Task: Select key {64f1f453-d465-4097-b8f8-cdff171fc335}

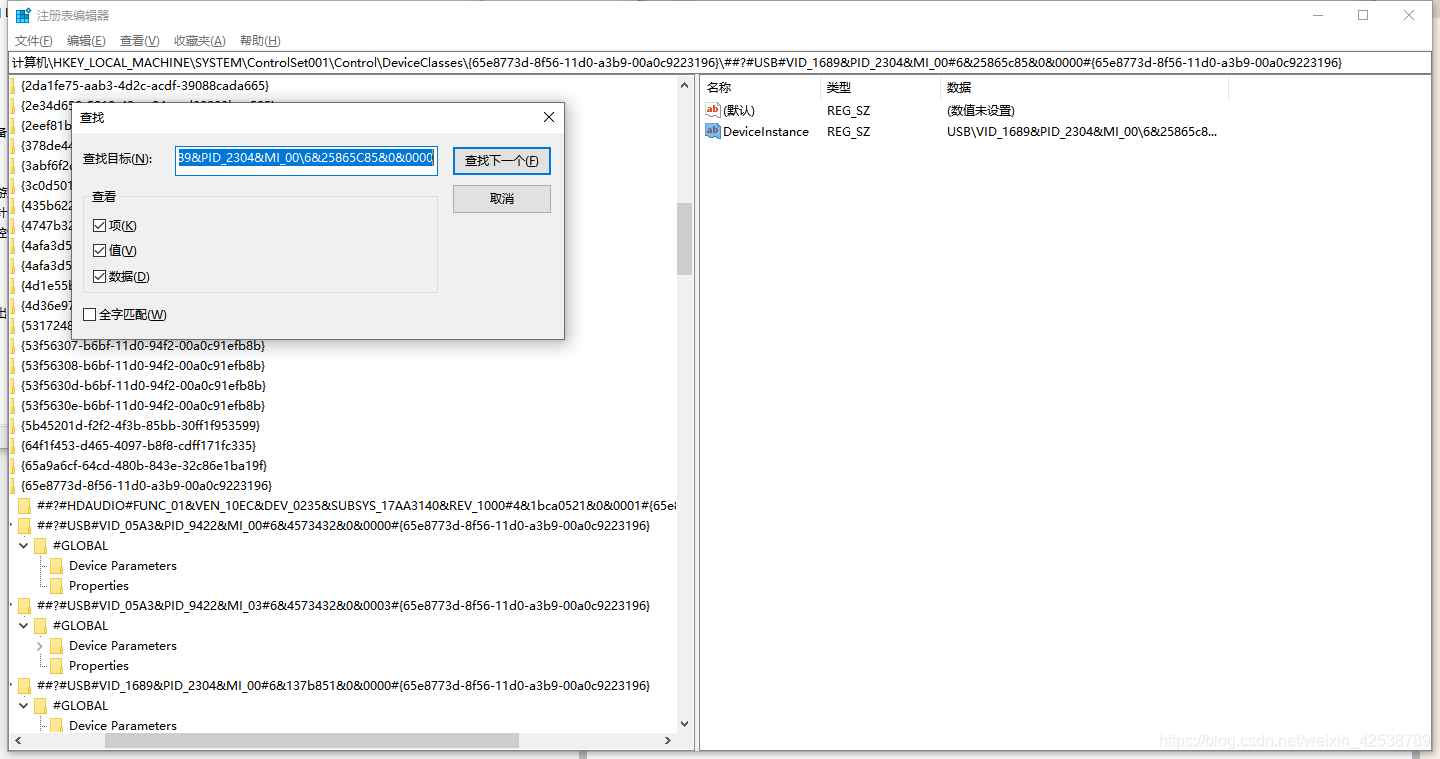Action: [138, 446]
